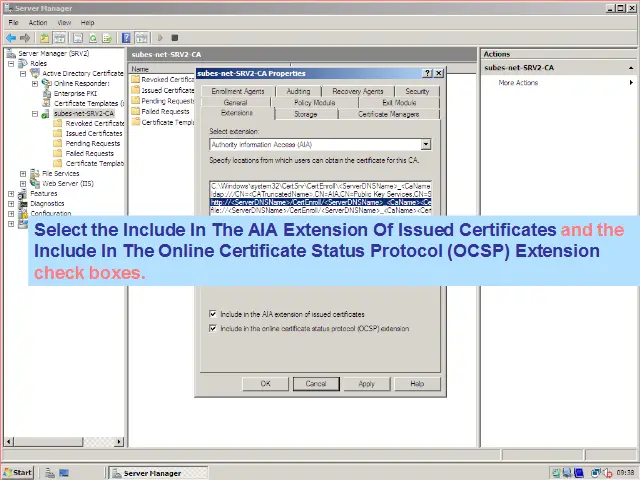
Task: Switch to the Auditing tab
Action: (298, 91)
